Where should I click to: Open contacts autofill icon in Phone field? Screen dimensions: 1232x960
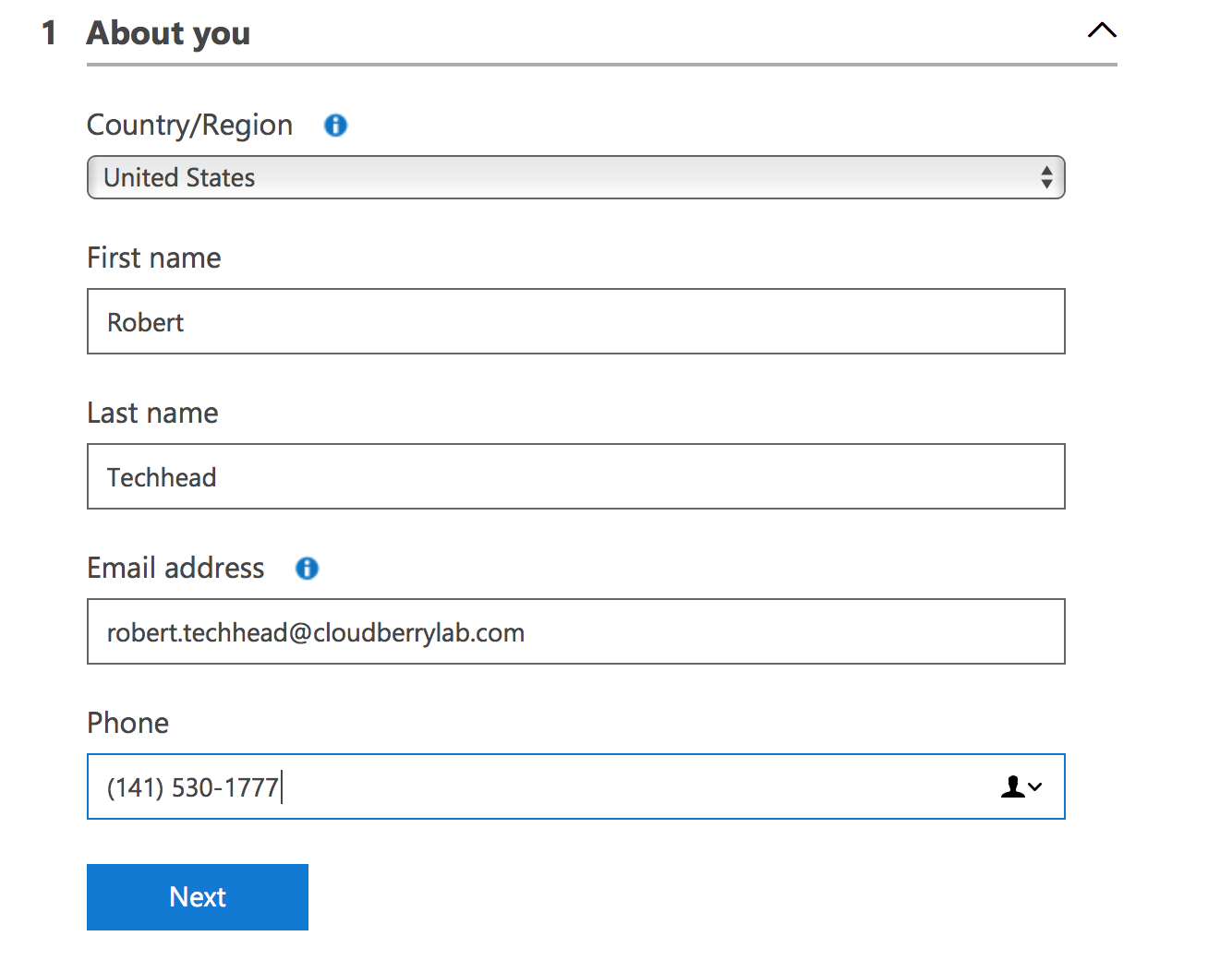pyautogui.click(x=1021, y=786)
